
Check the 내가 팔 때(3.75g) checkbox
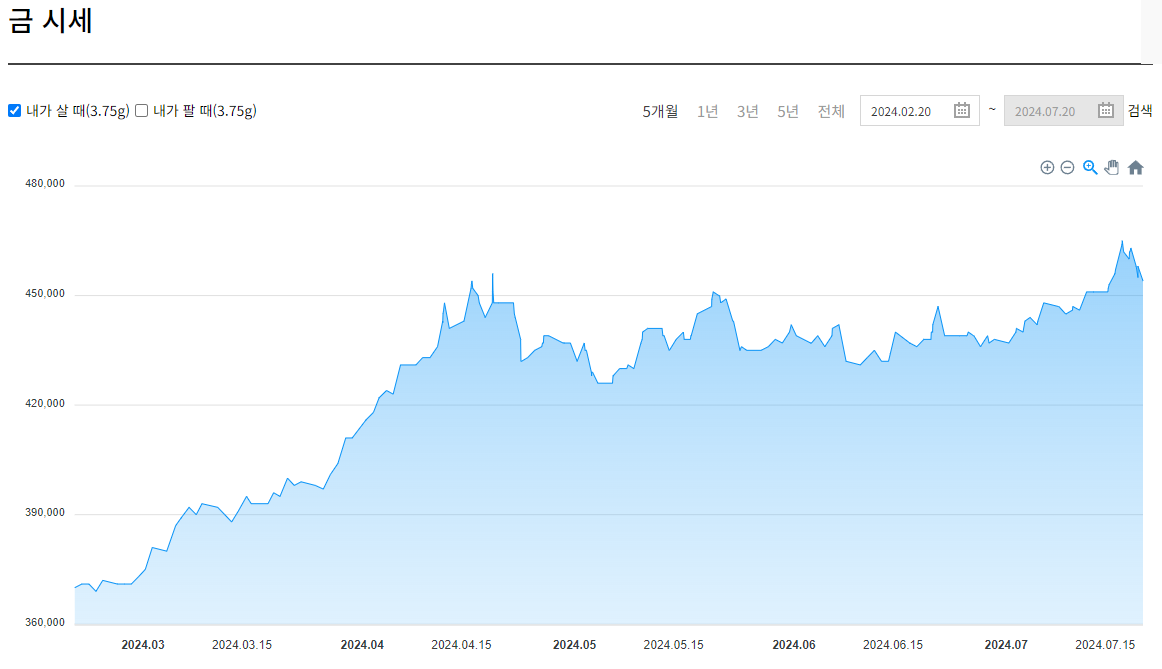tap(142, 110)
